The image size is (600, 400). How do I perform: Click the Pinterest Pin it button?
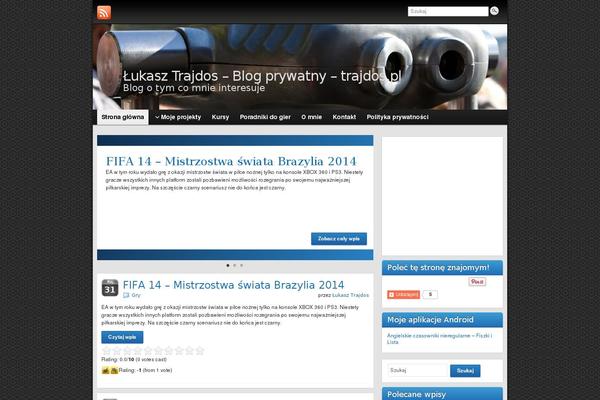[477, 282]
